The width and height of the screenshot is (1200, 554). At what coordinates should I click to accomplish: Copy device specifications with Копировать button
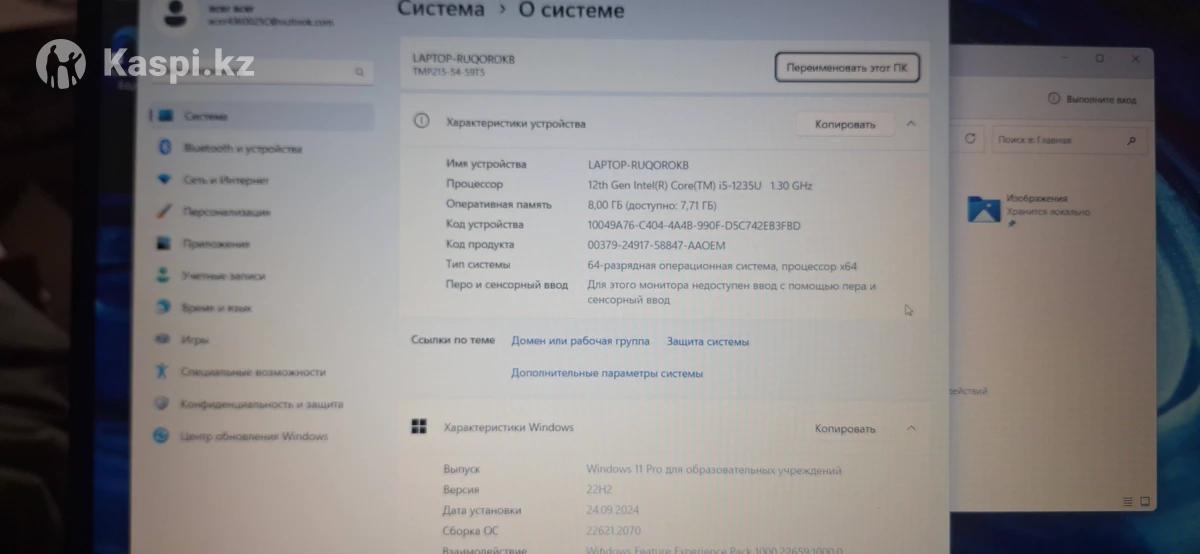[x=845, y=124]
